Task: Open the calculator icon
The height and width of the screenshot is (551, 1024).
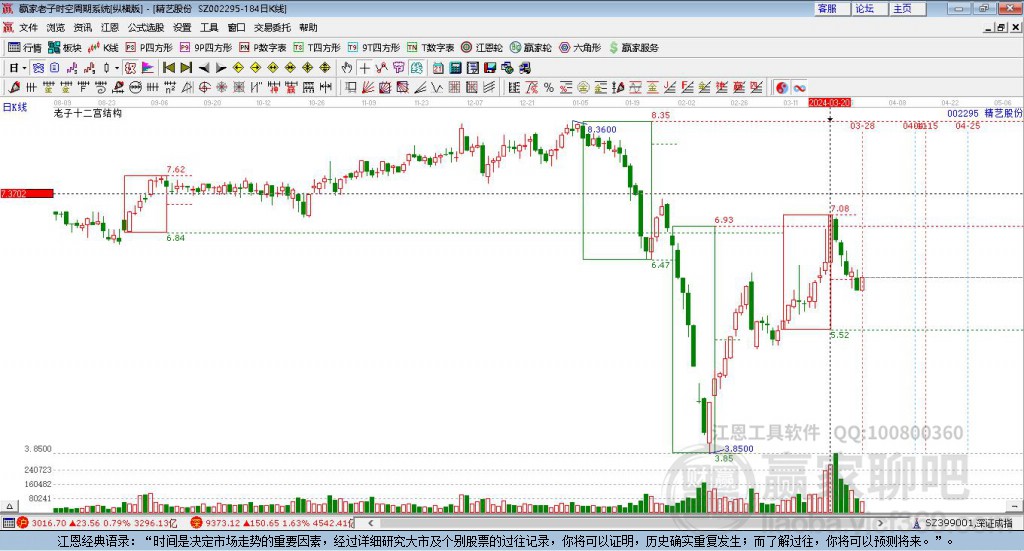Action: [455, 68]
